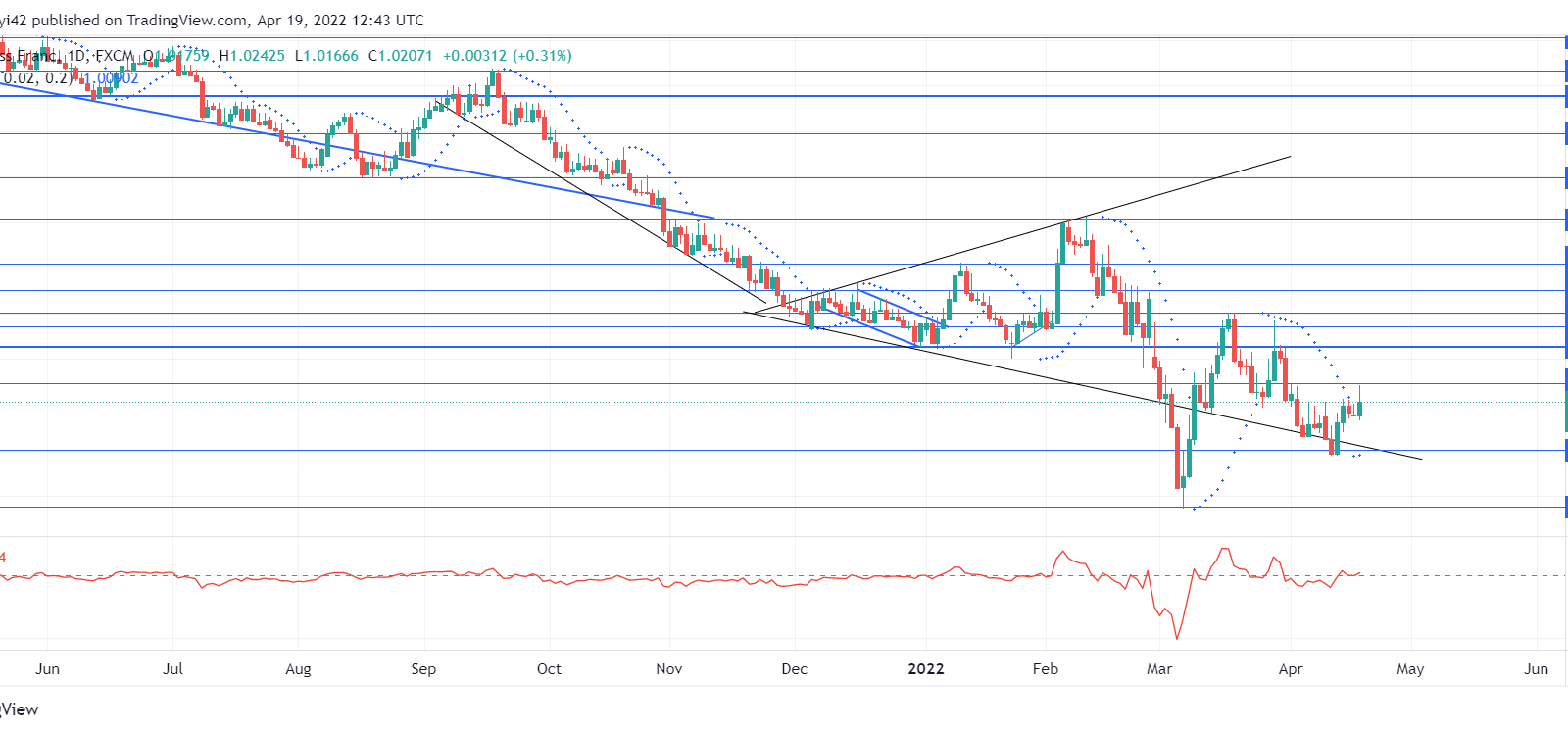Viewport: 1568px width, 732px height.
Task: Click the high value "H1.02425"
Action: (x=252, y=56)
